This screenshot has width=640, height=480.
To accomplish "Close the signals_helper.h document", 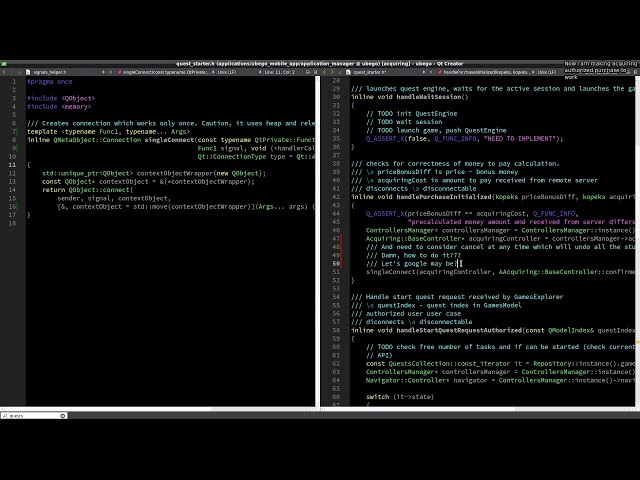I will click(x=110, y=72).
